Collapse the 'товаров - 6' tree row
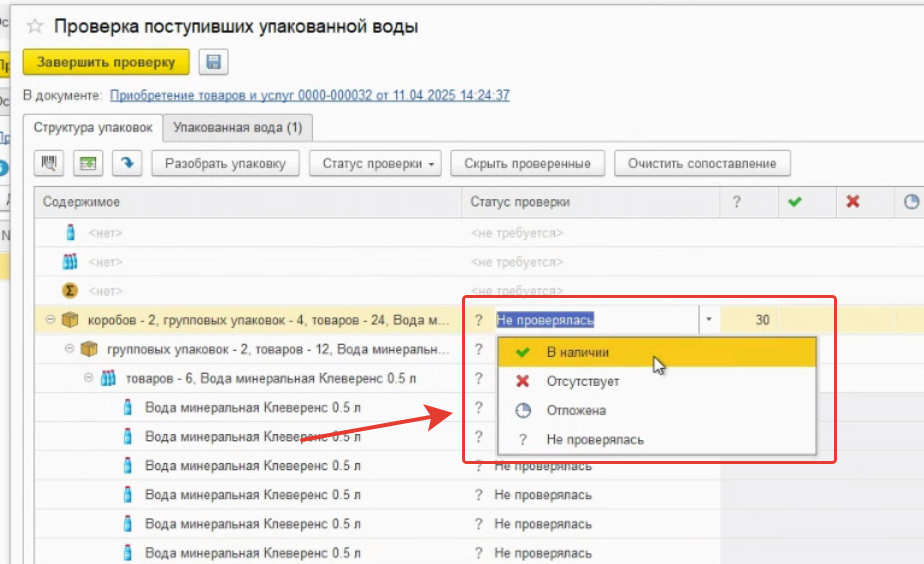This screenshot has width=924, height=564. click(88, 379)
